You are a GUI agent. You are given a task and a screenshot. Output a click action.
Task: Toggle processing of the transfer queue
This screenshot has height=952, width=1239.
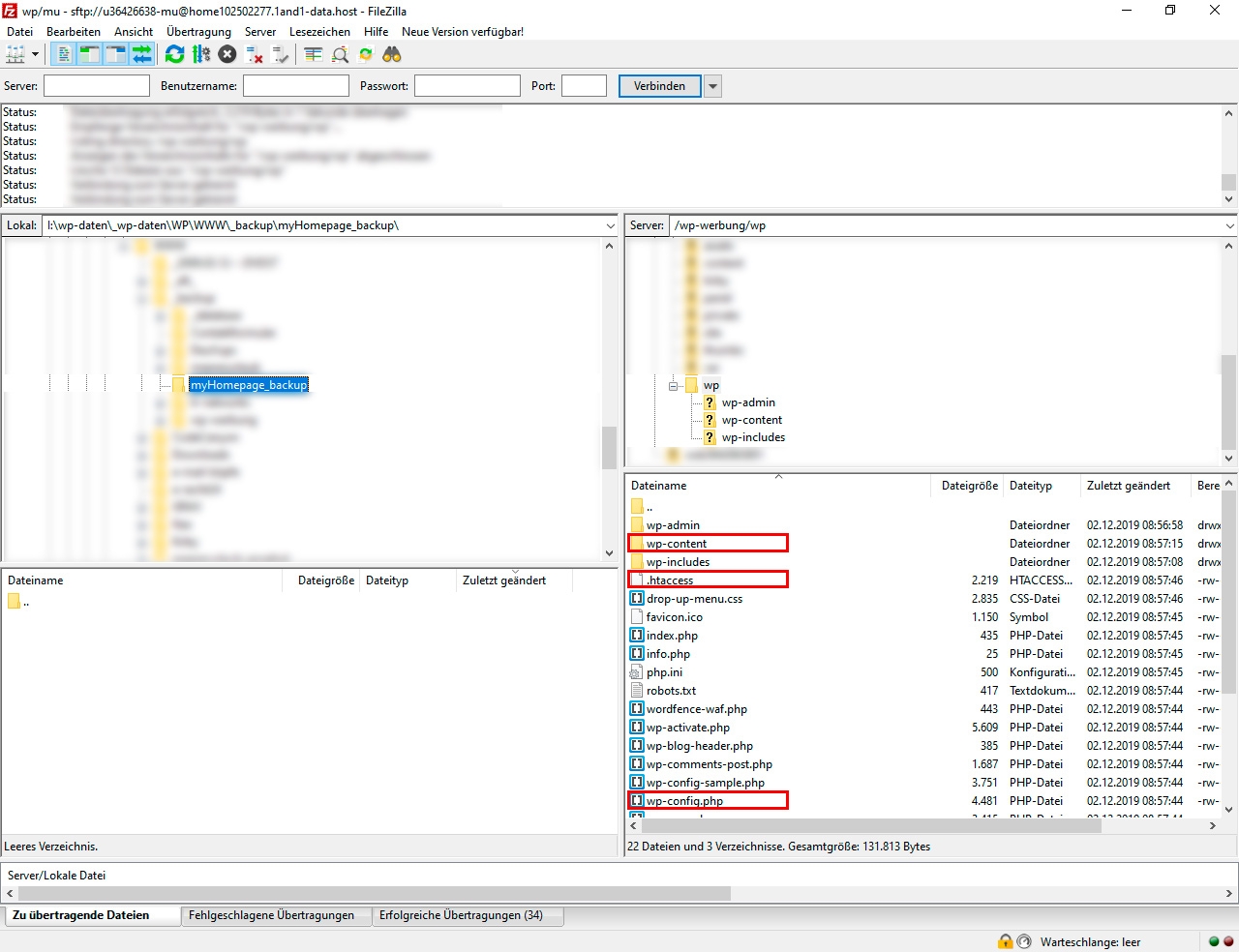(201, 55)
